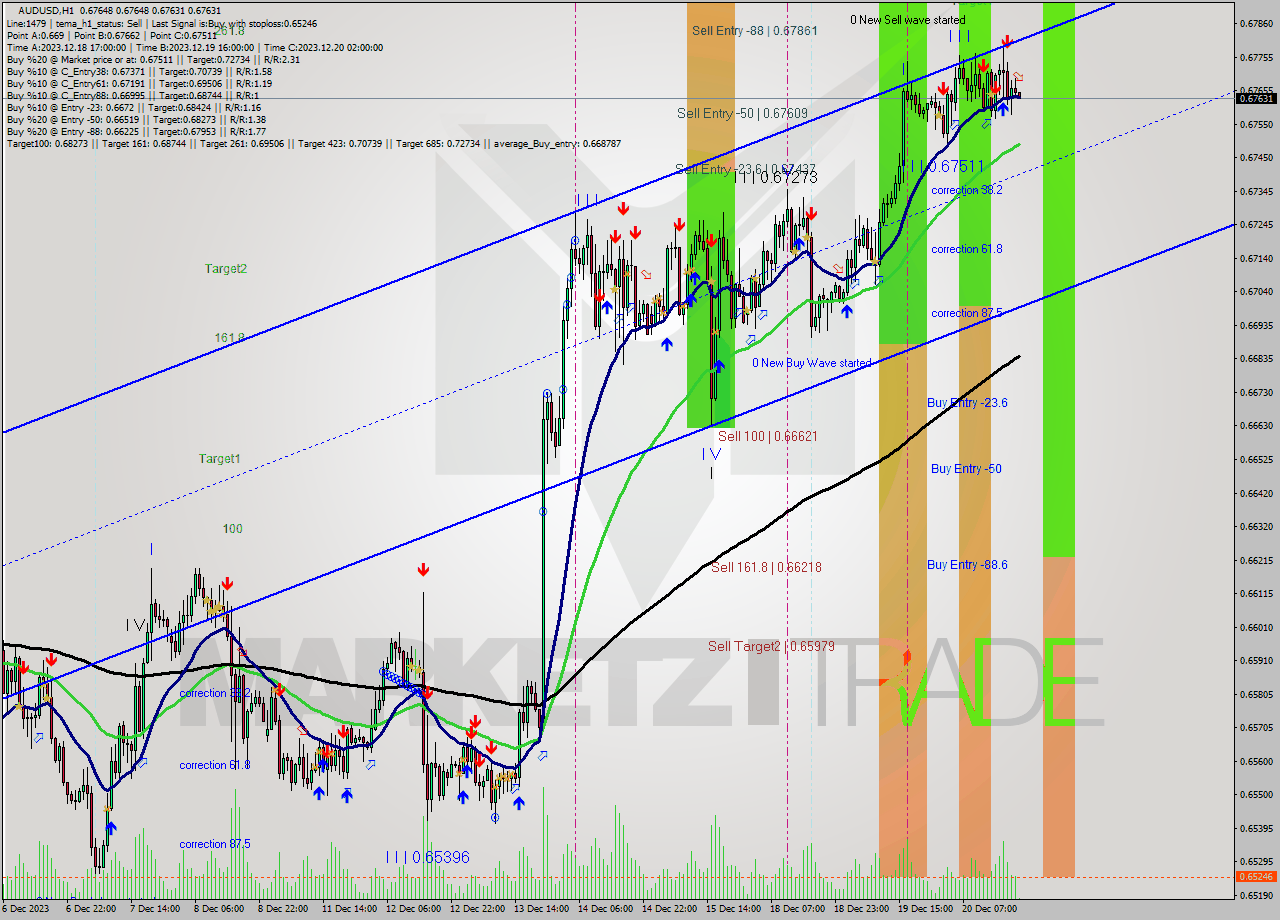
Task: Click the green '100' level label
Action: [x=232, y=529]
